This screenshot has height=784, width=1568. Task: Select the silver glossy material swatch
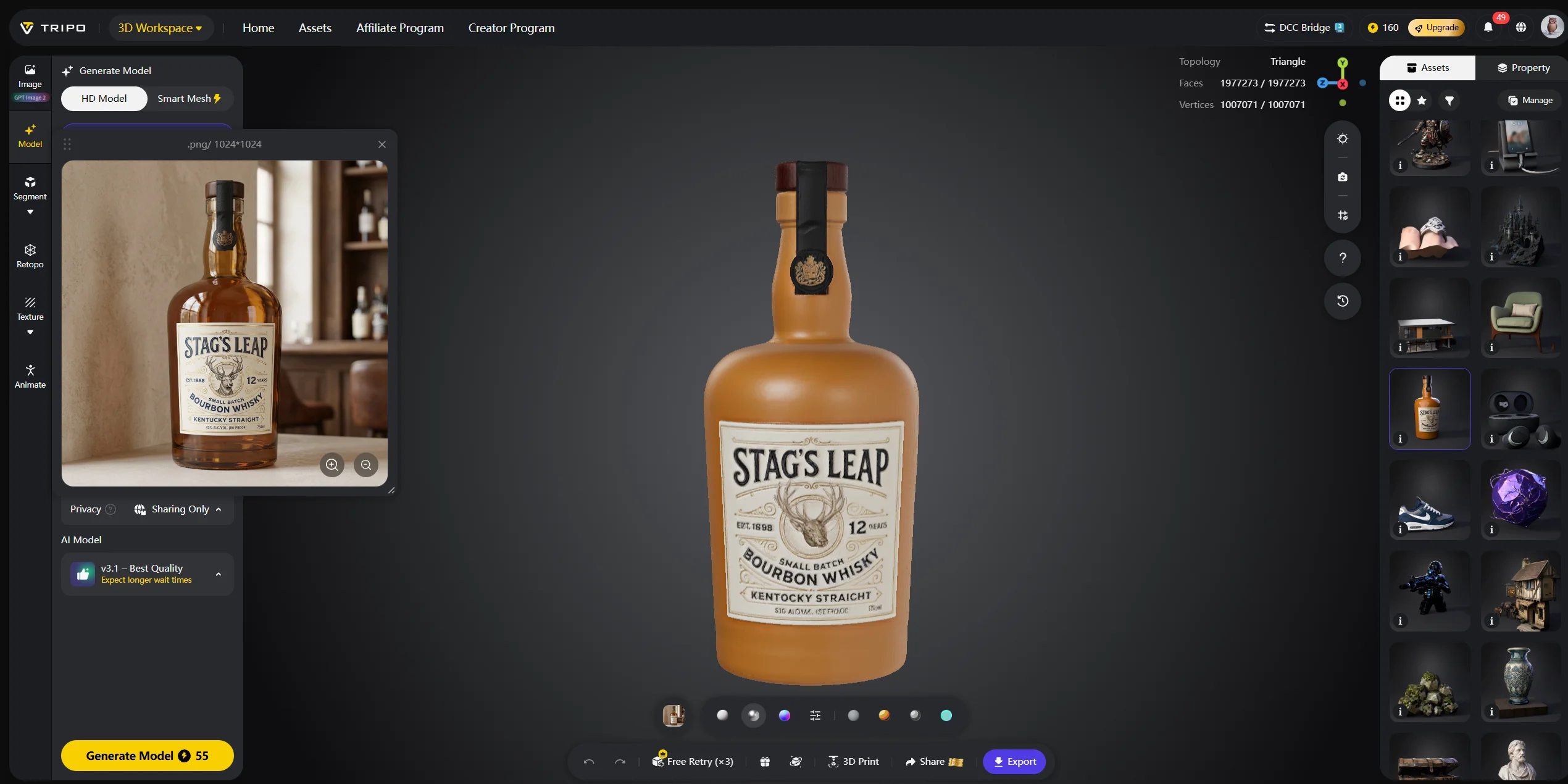(x=915, y=715)
